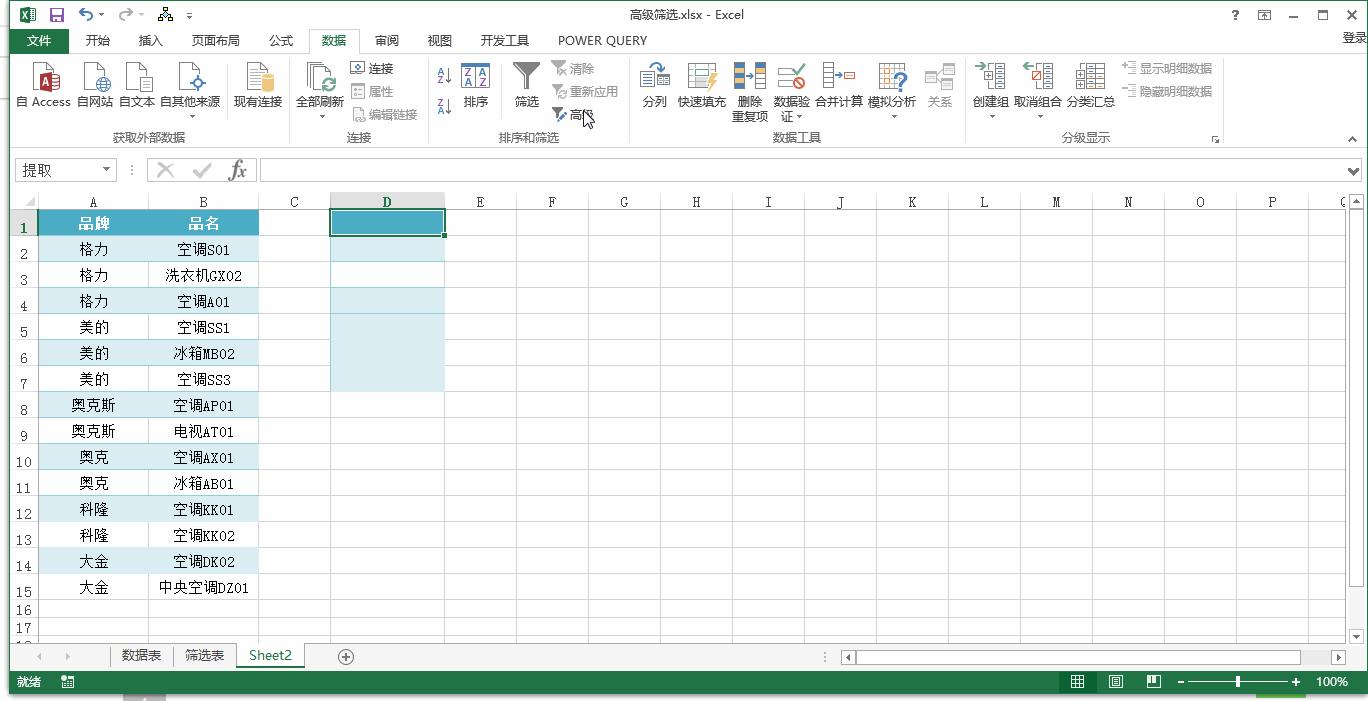The width and height of the screenshot is (1368, 701).
Task: Open ribbon display options in the title bar
Action: click(1264, 15)
